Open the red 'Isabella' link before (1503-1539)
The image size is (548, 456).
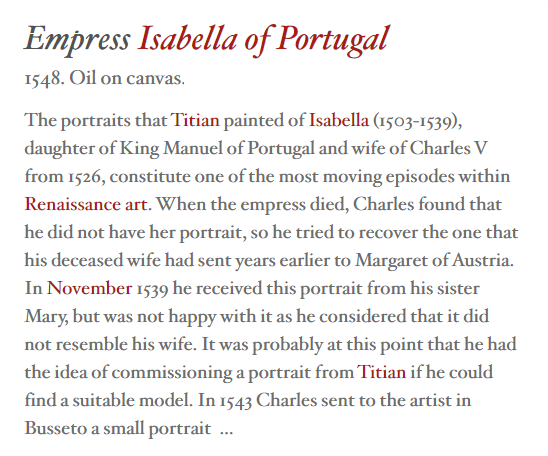pyautogui.click(x=339, y=120)
